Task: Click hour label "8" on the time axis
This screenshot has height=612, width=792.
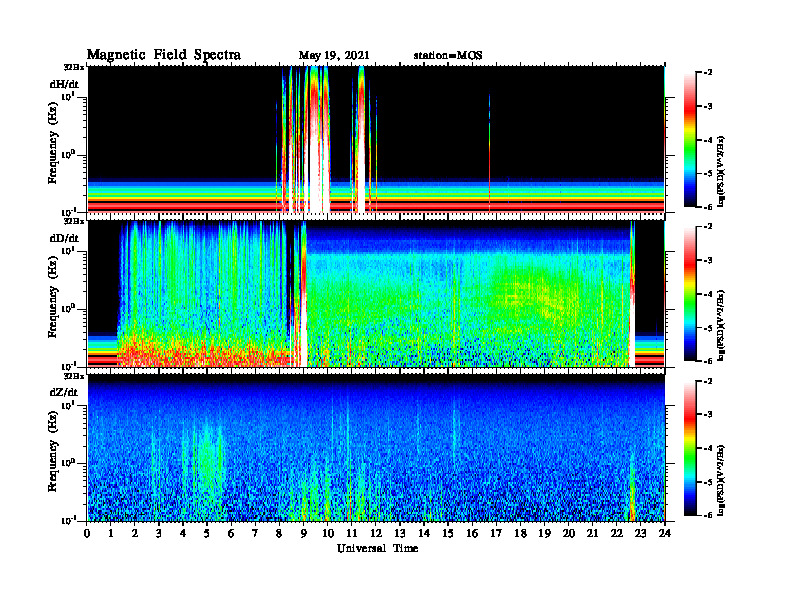Action: [x=279, y=534]
